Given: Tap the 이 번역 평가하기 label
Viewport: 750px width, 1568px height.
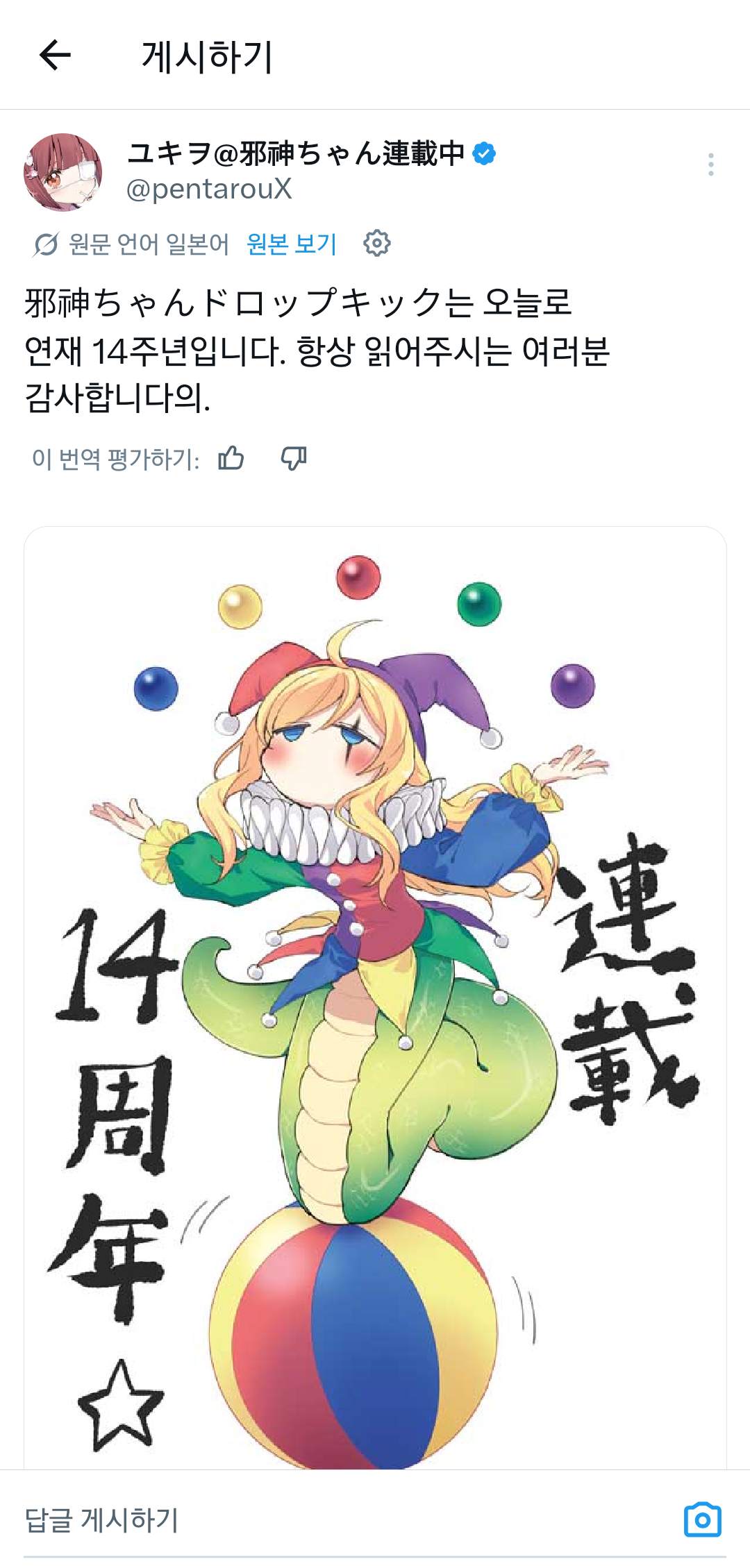Looking at the screenshot, I should pos(116,459).
